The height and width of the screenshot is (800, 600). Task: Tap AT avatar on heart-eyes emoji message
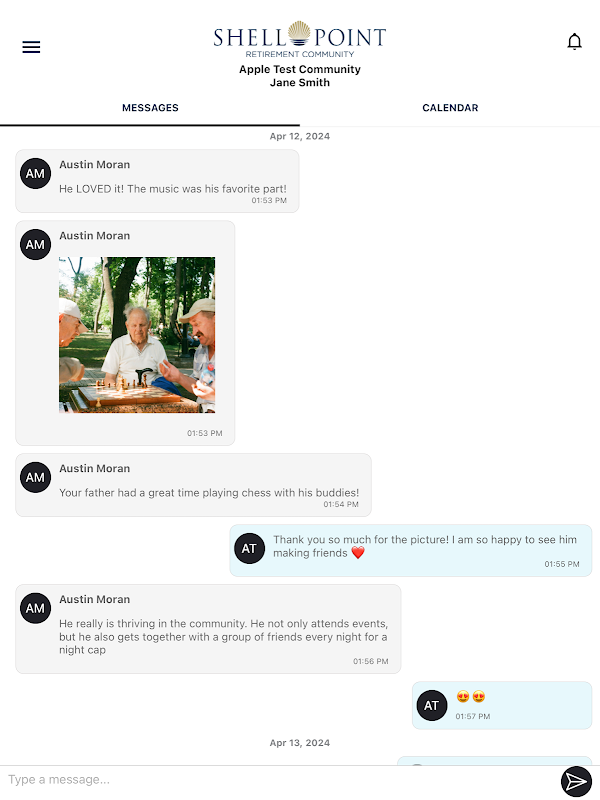click(x=432, y=706)
